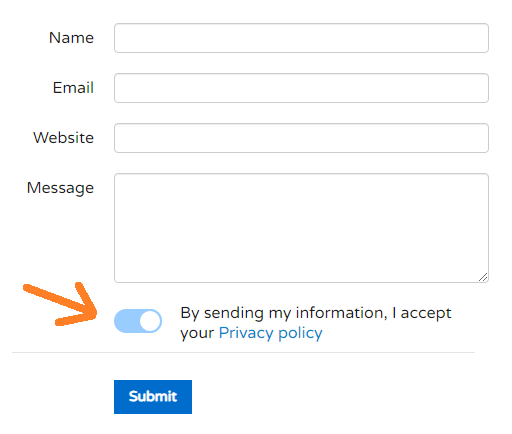The height and width of the screenshot is (434, 512).
Task: Click the divider line above Submit
Action: tap(243, 352)
